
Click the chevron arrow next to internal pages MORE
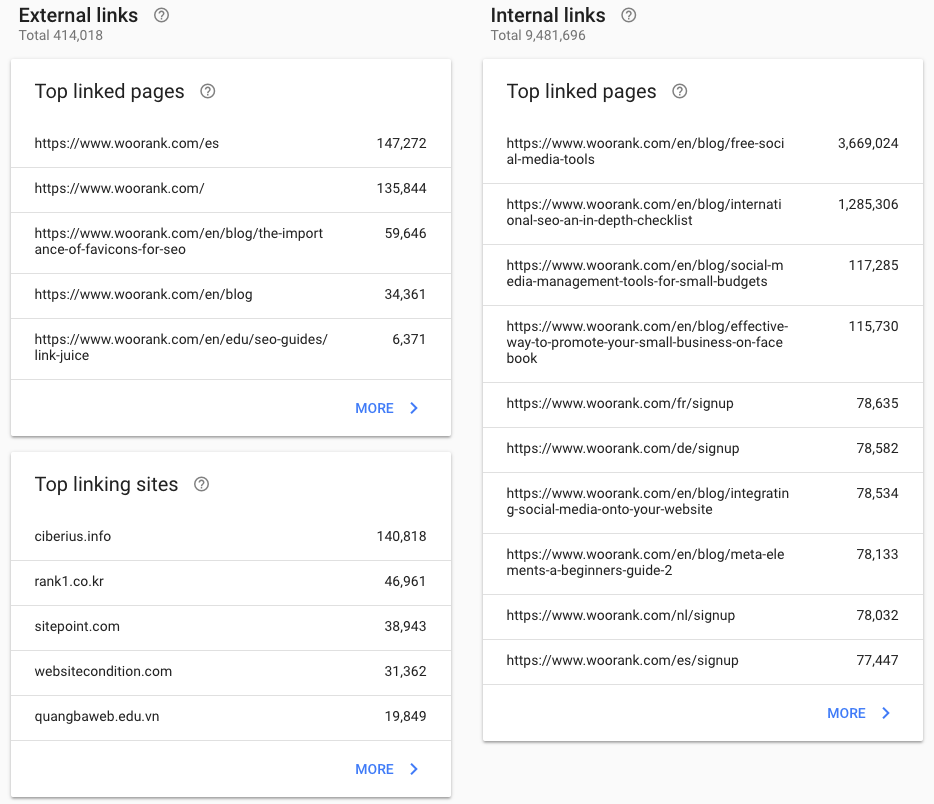pos(885,713)
